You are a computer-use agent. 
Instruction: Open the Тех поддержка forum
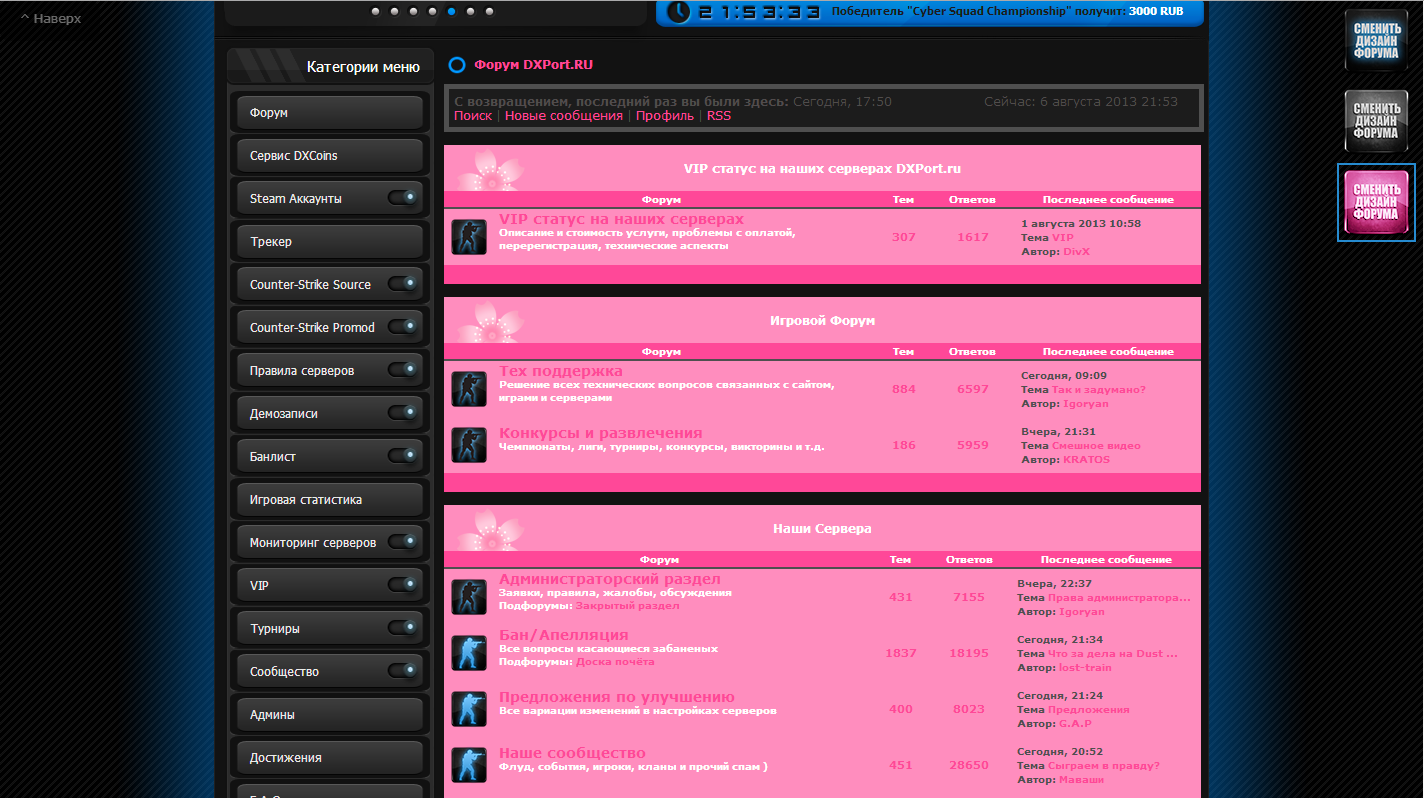click(x=561, y=371)
